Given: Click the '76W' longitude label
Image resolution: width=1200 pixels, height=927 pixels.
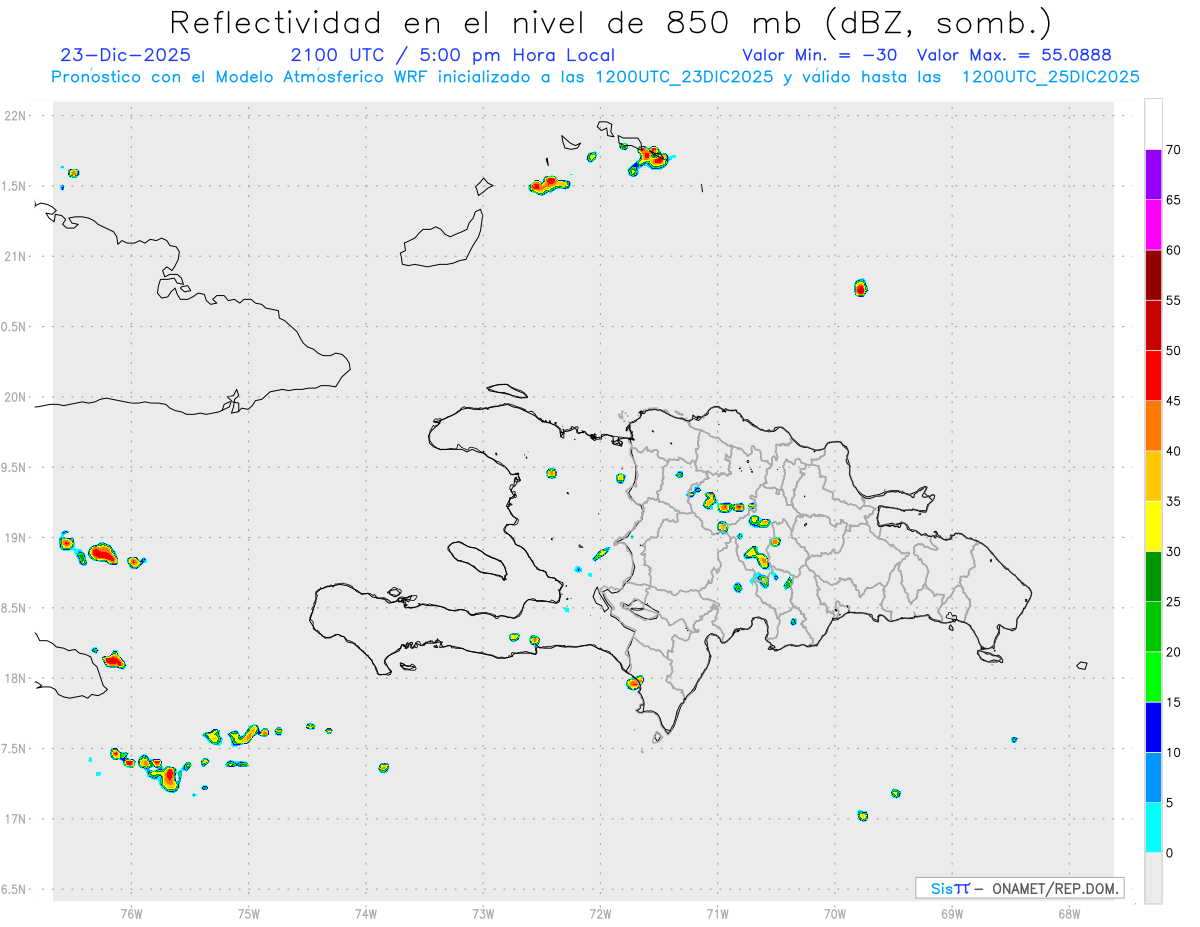Looking at the screenshot, I should coord(131,913).
